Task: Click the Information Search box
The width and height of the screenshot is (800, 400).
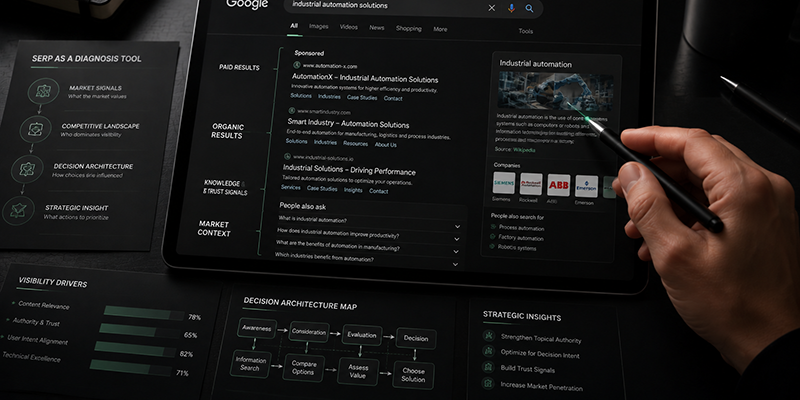Action: 250,364
